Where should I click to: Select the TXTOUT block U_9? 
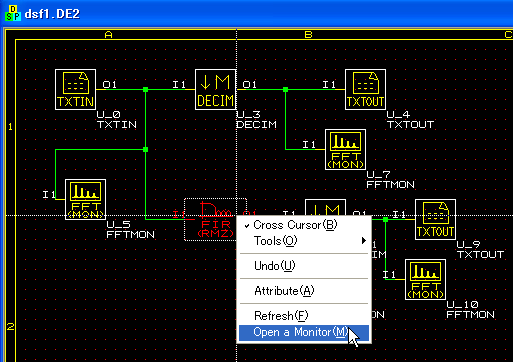[x=435, y=219]
